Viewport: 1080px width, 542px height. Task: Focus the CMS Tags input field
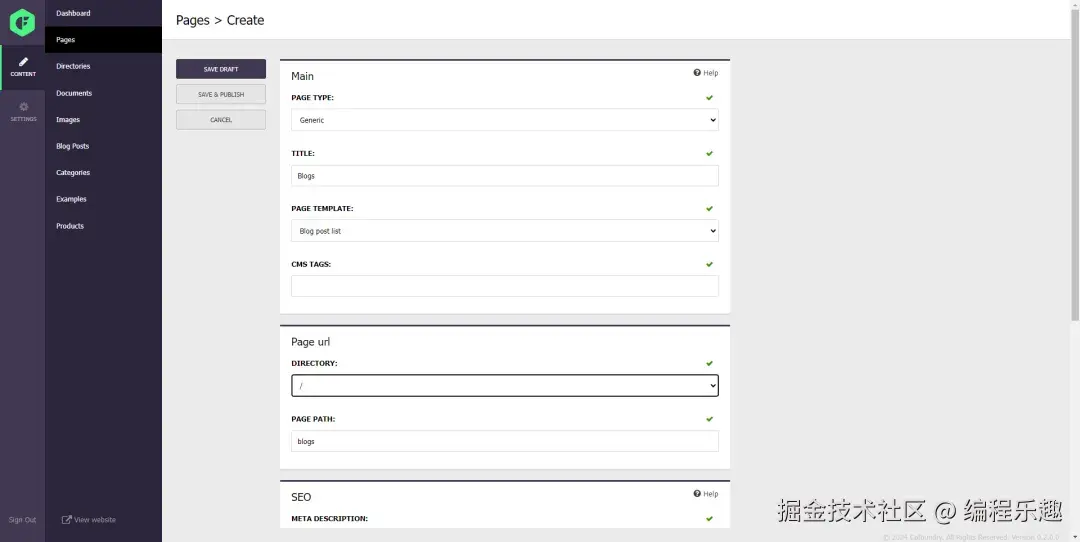[x=505, y=286]
